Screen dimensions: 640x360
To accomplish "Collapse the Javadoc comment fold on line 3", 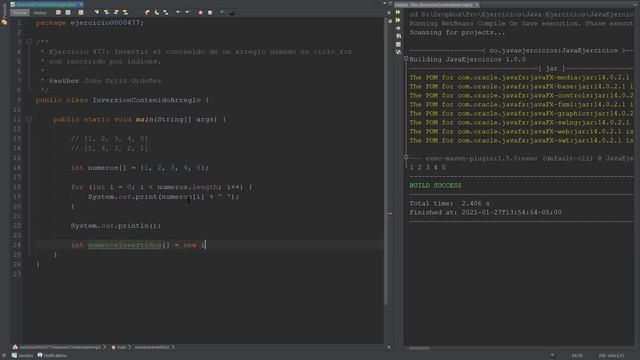I will click(29, 42).
